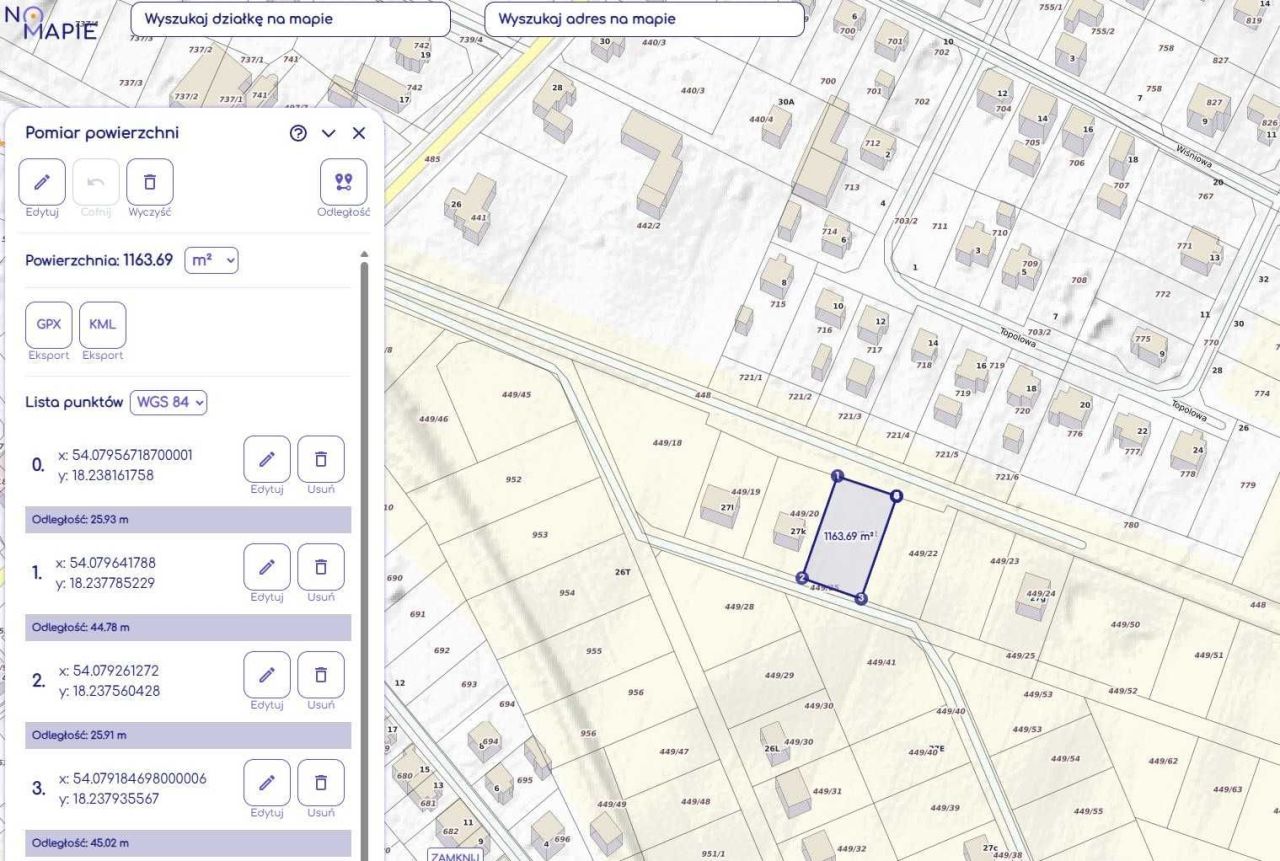Select polygon vertex 0 on the map
Screen dimensions: 1280x861
[x=897, y=495]
